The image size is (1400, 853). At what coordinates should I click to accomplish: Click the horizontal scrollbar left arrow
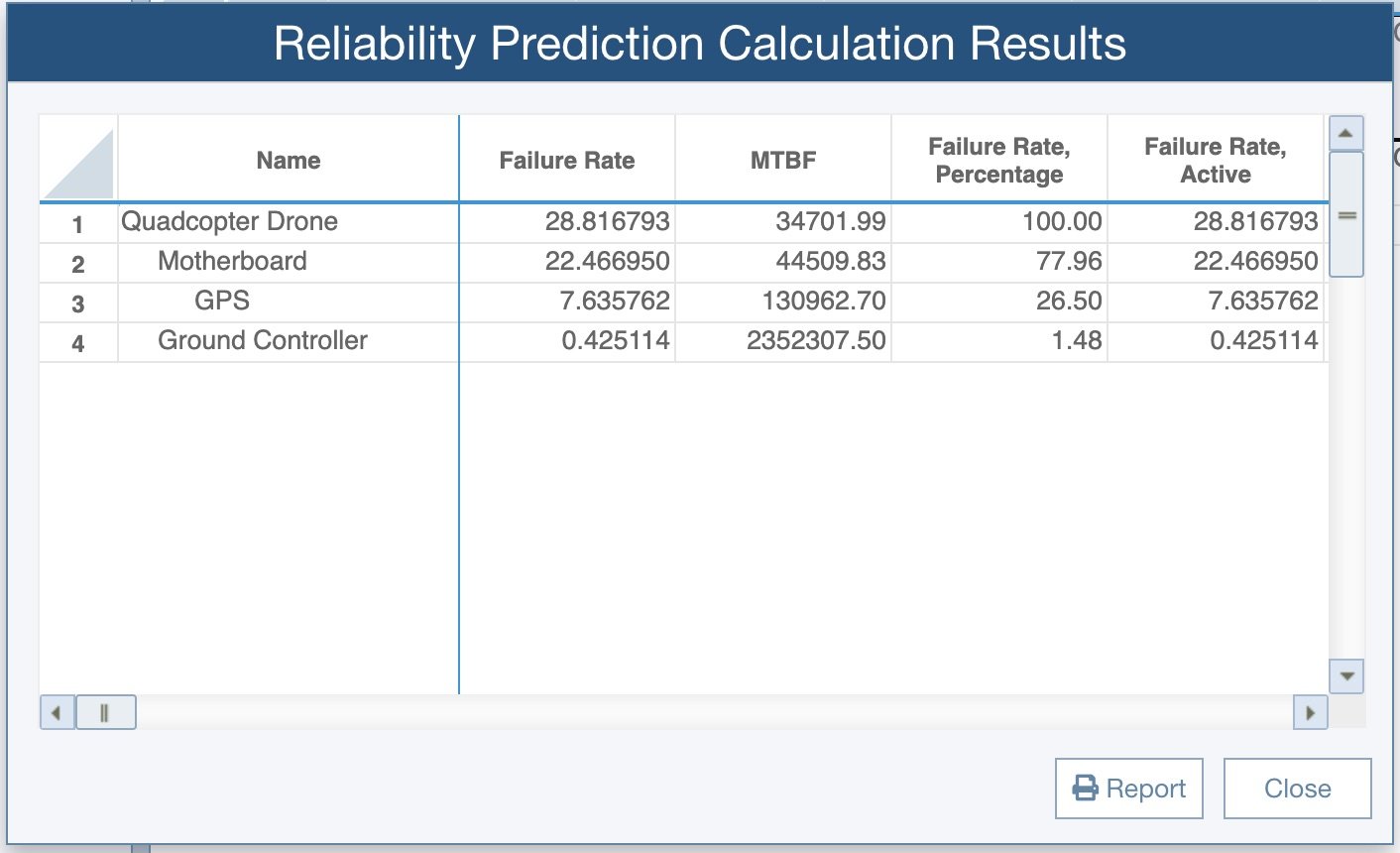(x=57, y=712)
